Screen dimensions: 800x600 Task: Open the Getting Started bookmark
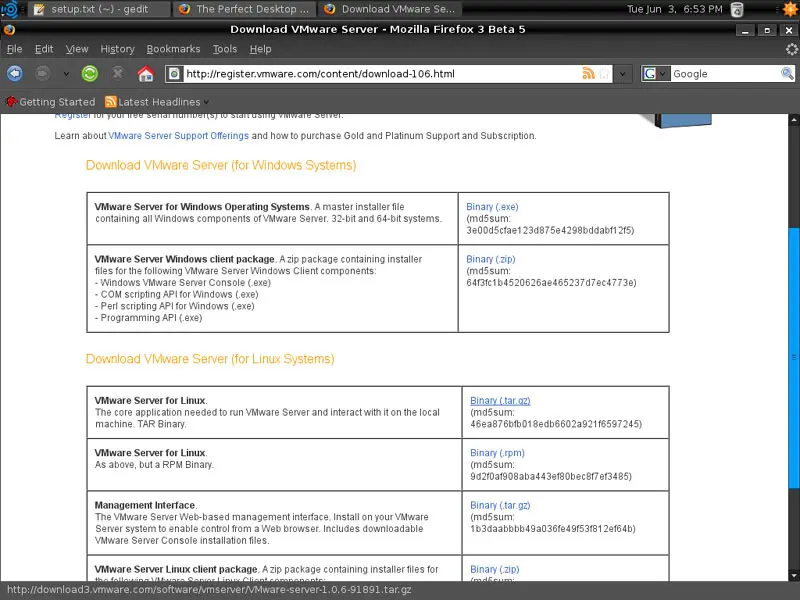point(51,102)
